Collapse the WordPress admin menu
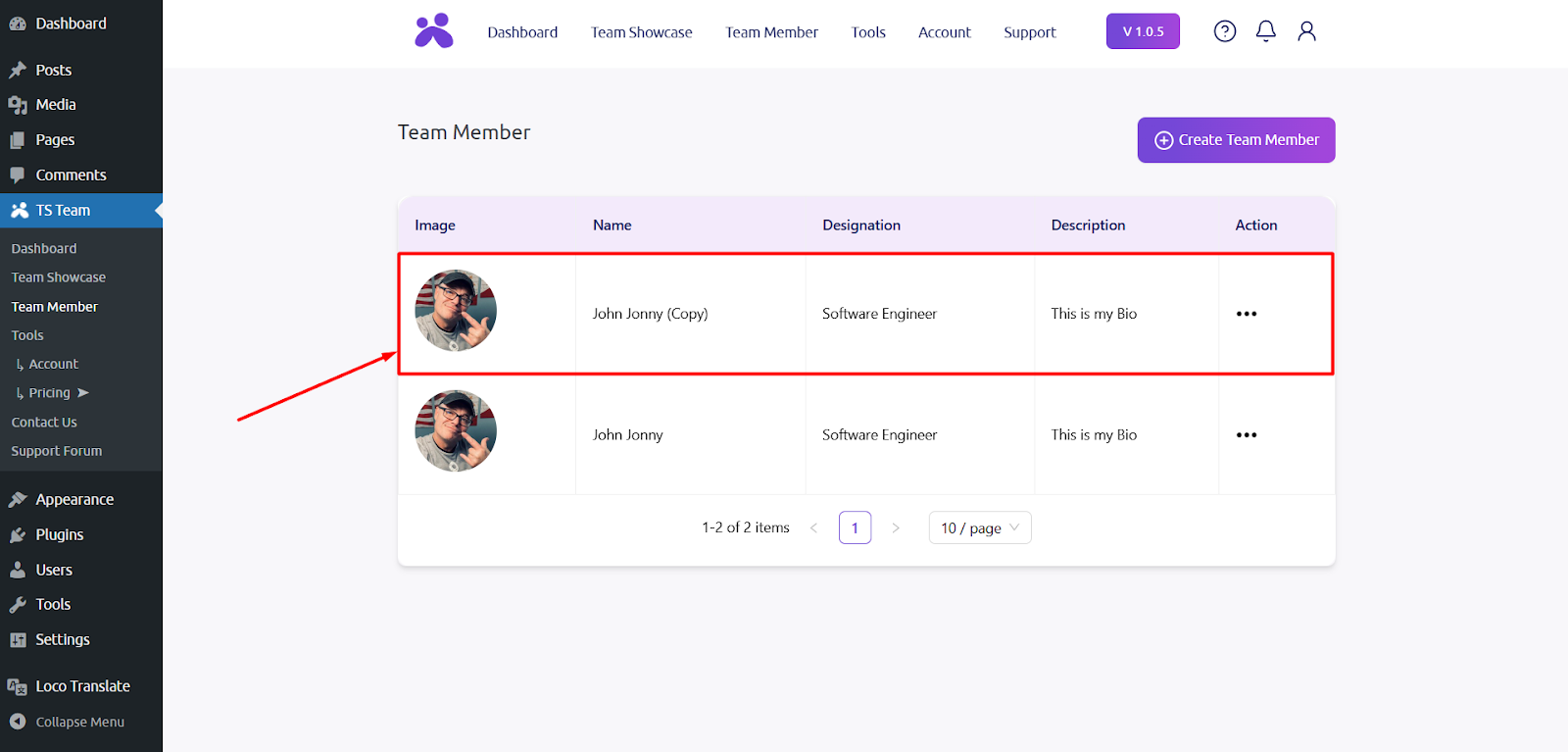The height and width of the screenshot is (752, 1568). (78, 722)
